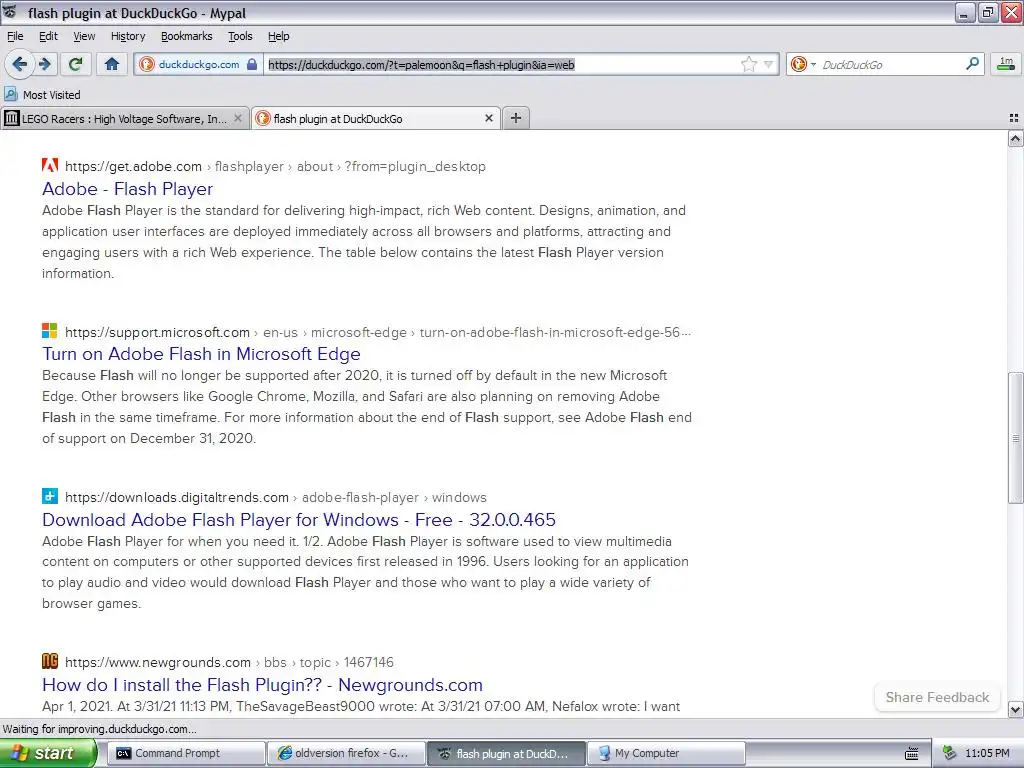
Task: Open Turn on Adobe Flash in Microsoft Edge
Action: point(201,354)
